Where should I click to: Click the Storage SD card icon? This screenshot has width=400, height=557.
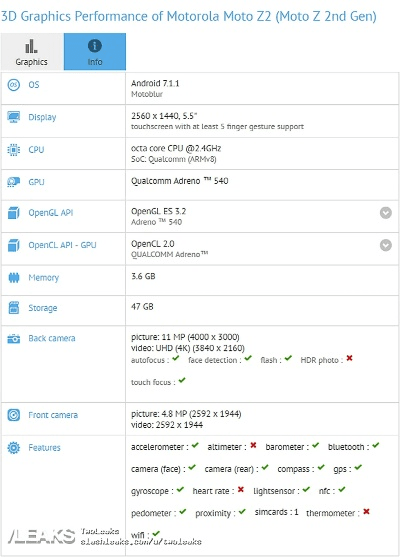click(13, 308)
